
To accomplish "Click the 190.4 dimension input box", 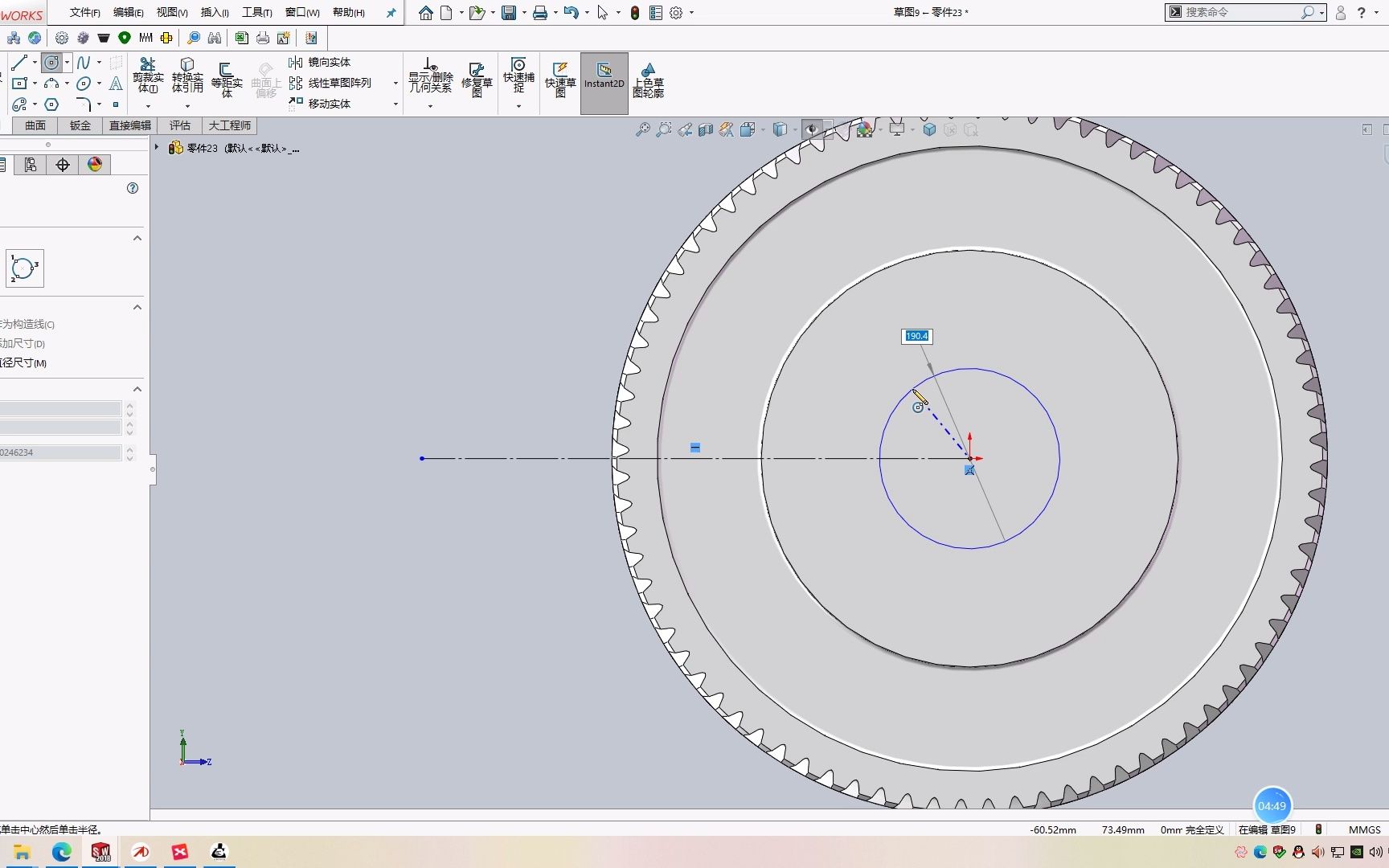I will point(916,336).
